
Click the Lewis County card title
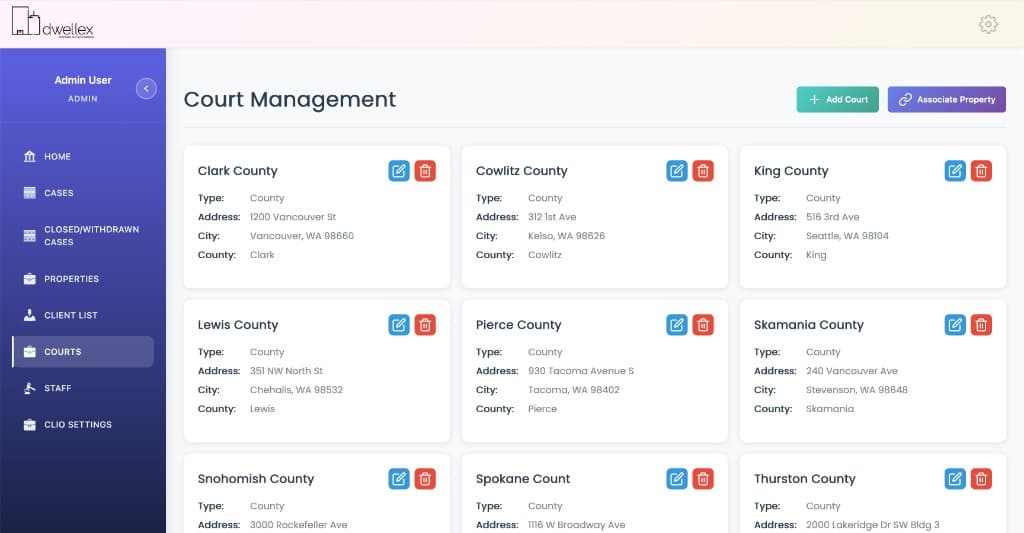(238, 325)
